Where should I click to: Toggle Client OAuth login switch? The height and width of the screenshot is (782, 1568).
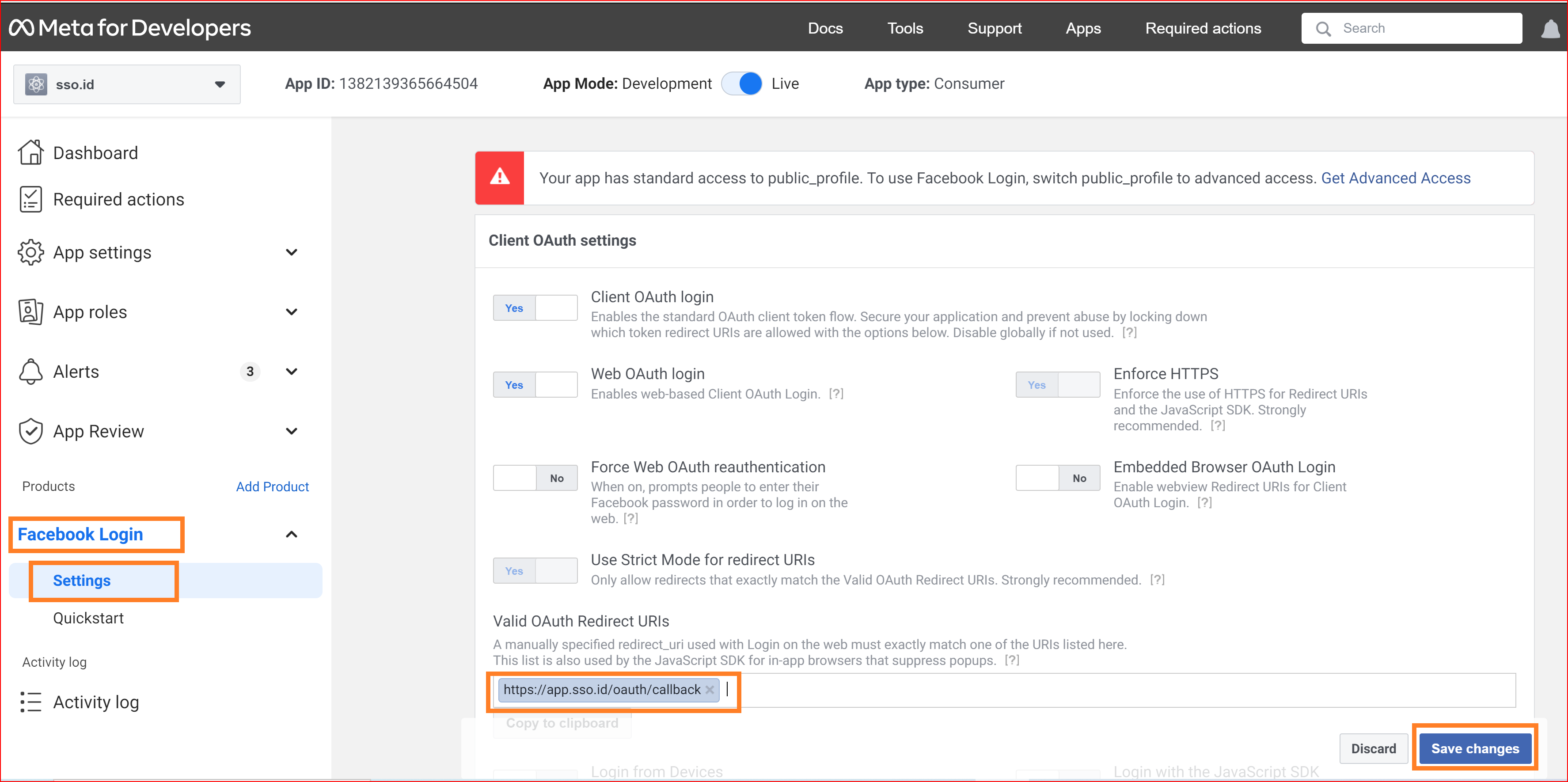pos(535,308)
